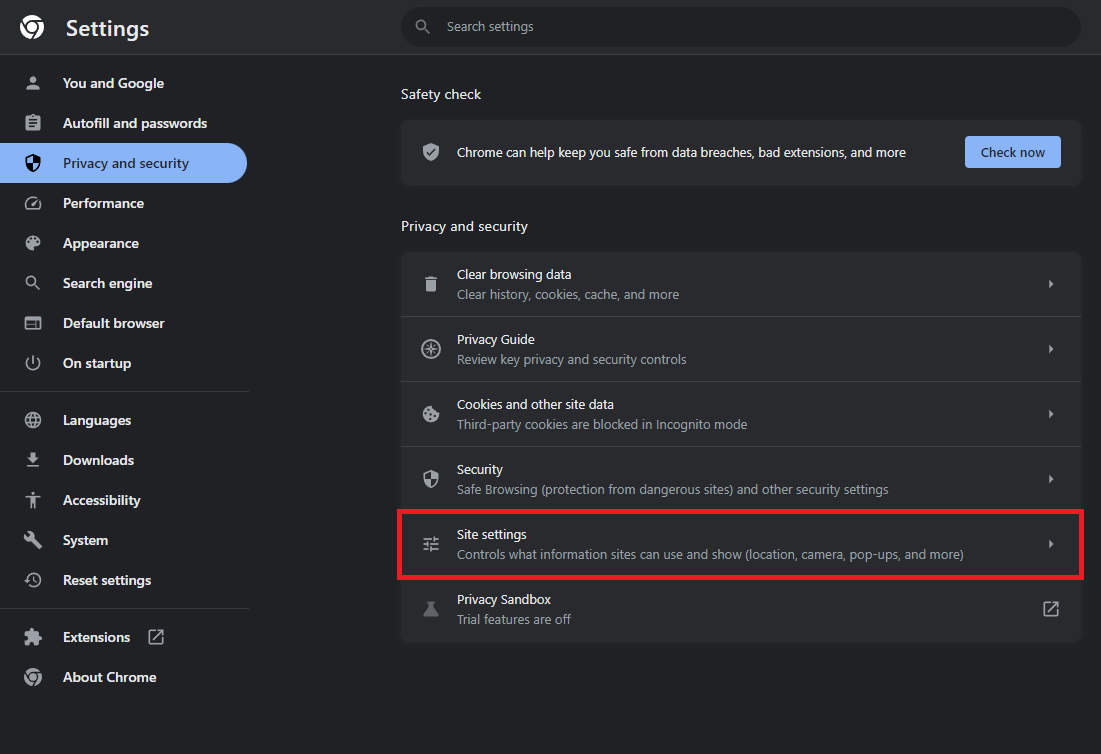Click the history clock icon for Reset settings
Viewport: 1101px width, 754px height.
32,580
